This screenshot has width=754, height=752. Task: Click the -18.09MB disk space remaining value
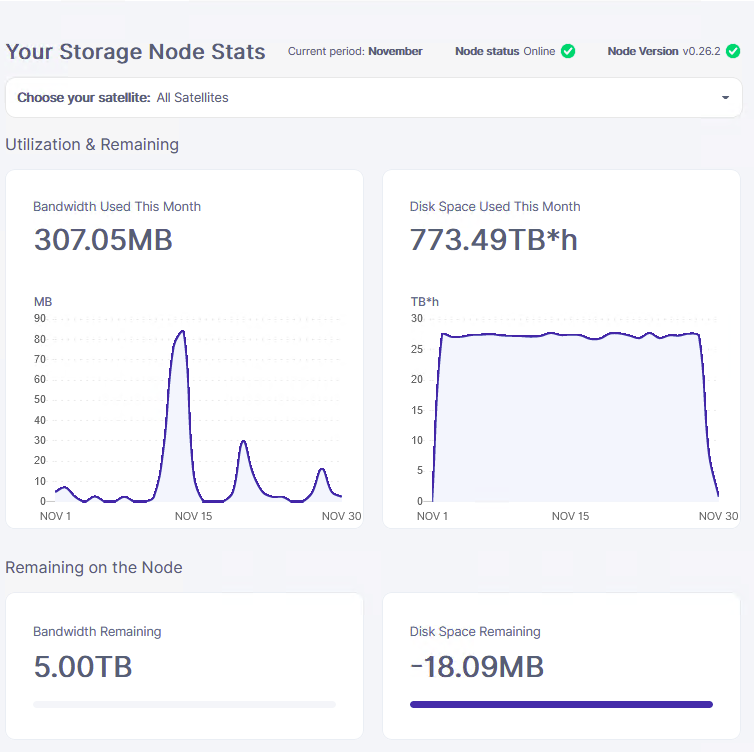coord(477,667)
